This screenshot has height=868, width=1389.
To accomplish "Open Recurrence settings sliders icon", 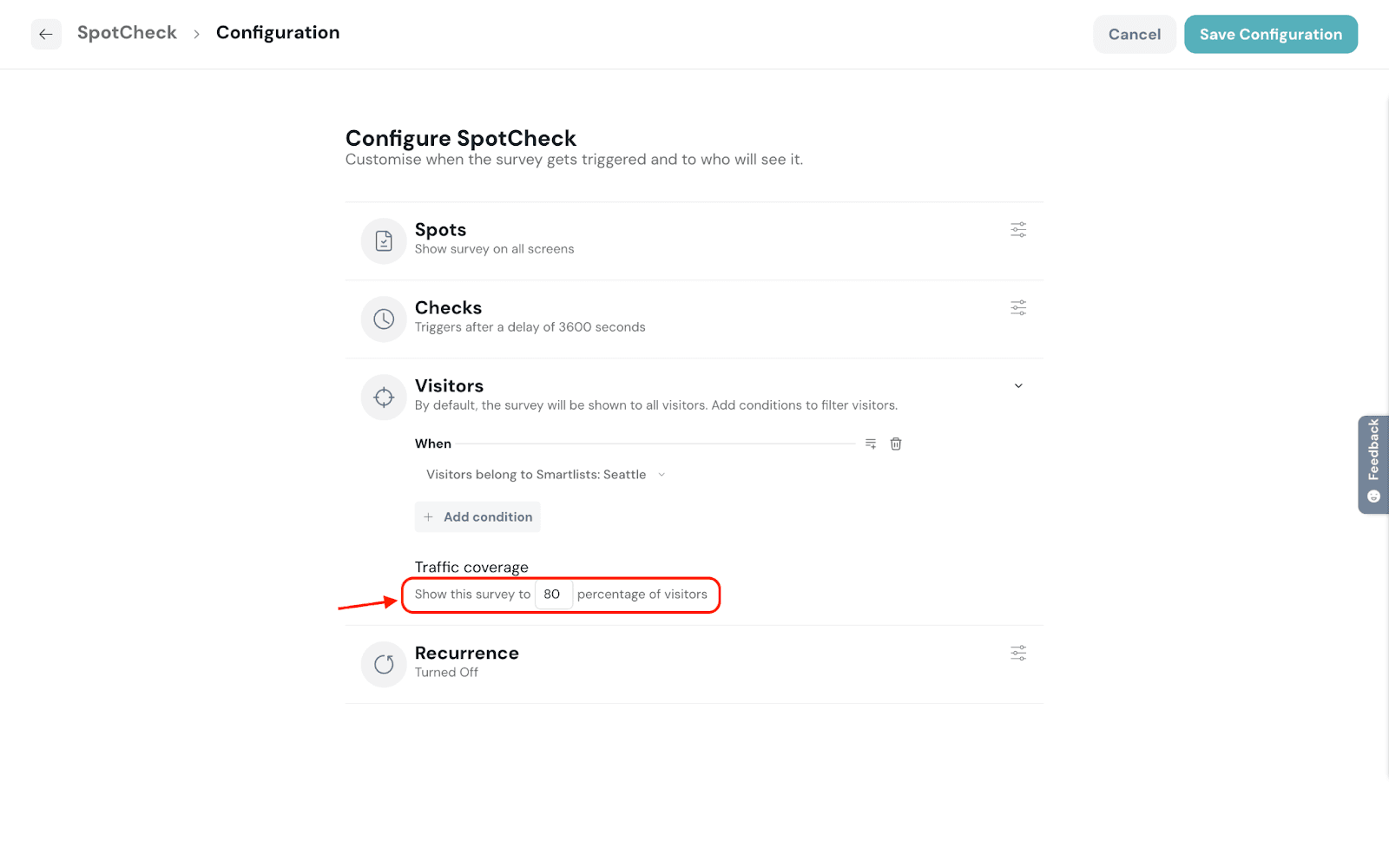I will tap(1018, 654).
